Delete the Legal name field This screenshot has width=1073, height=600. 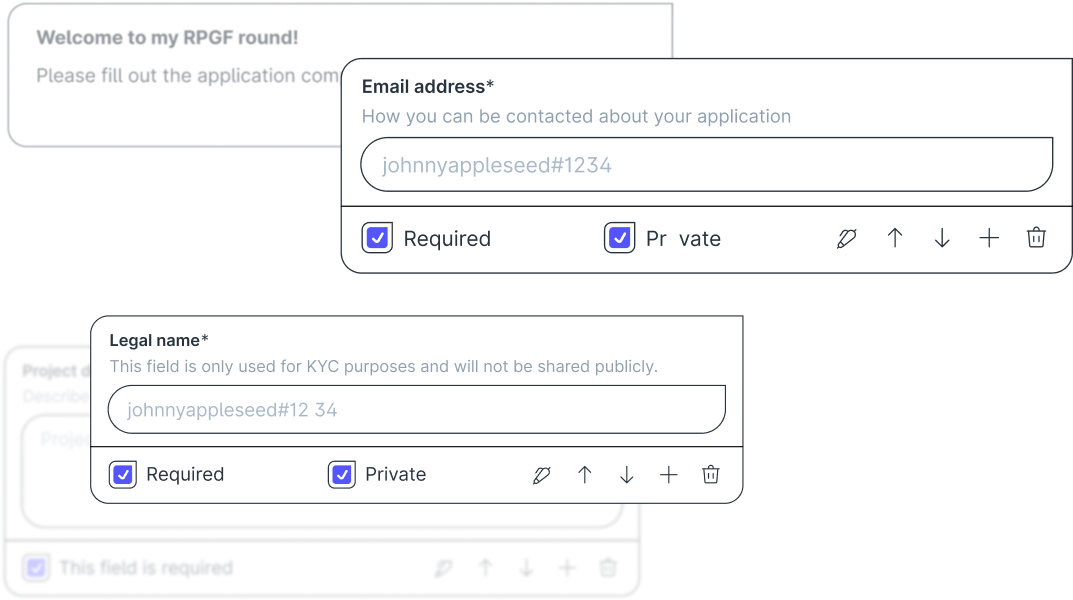711,474
